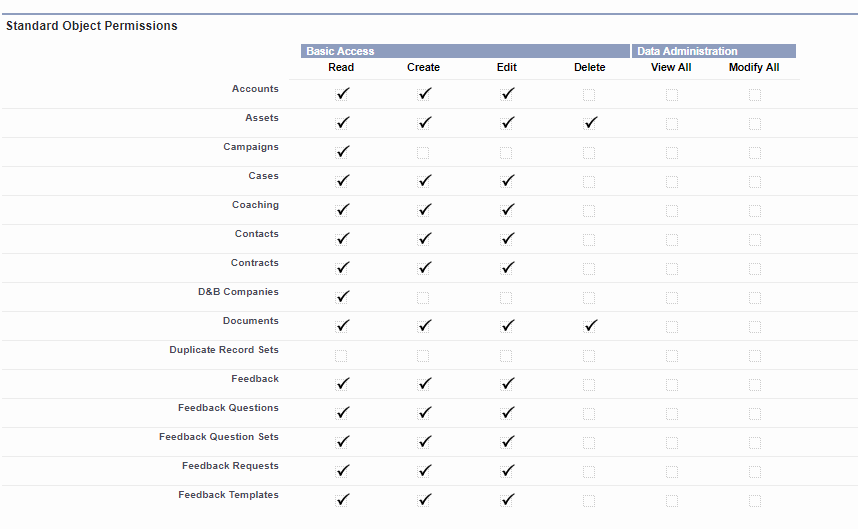Toggle Cases Edit checkbox
The width and height of the screenshot is (858, 529).
(x=507, y=182)
